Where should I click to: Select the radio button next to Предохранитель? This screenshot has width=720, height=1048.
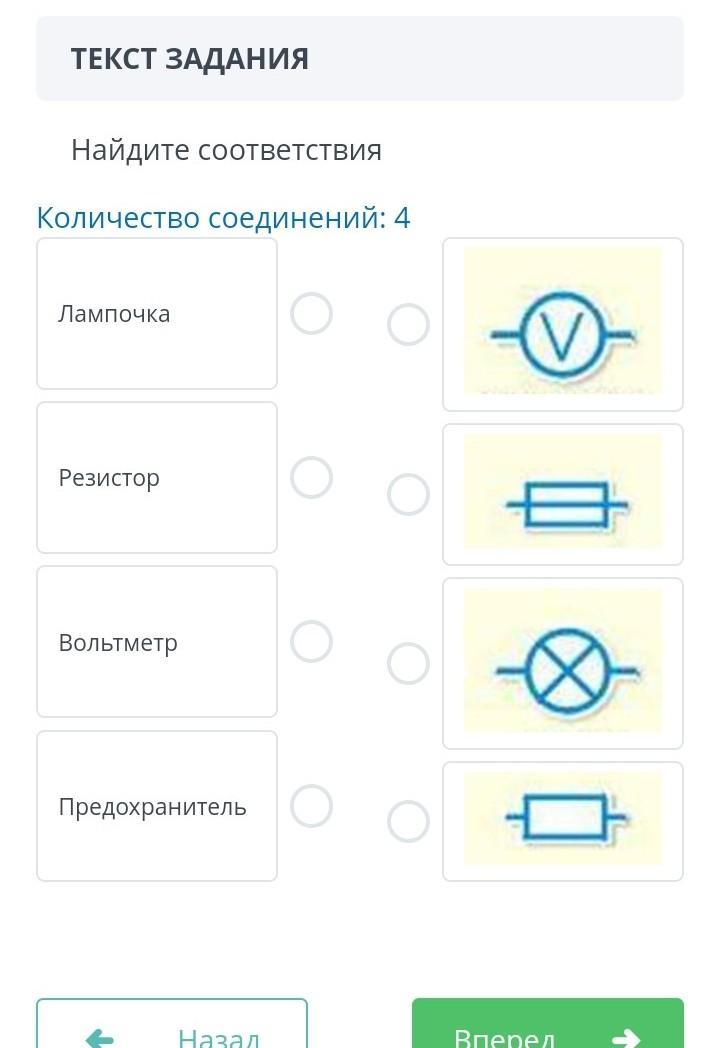[311, 806]
